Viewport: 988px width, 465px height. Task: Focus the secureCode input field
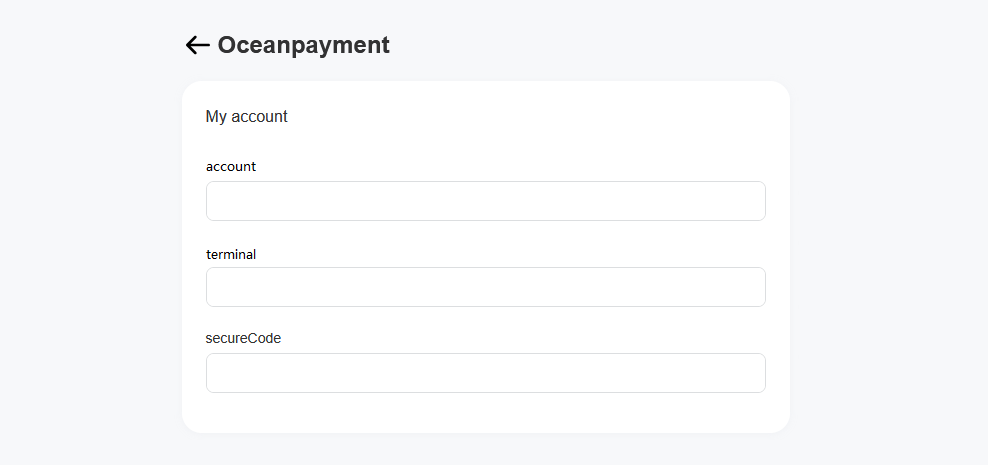(485, 373)
